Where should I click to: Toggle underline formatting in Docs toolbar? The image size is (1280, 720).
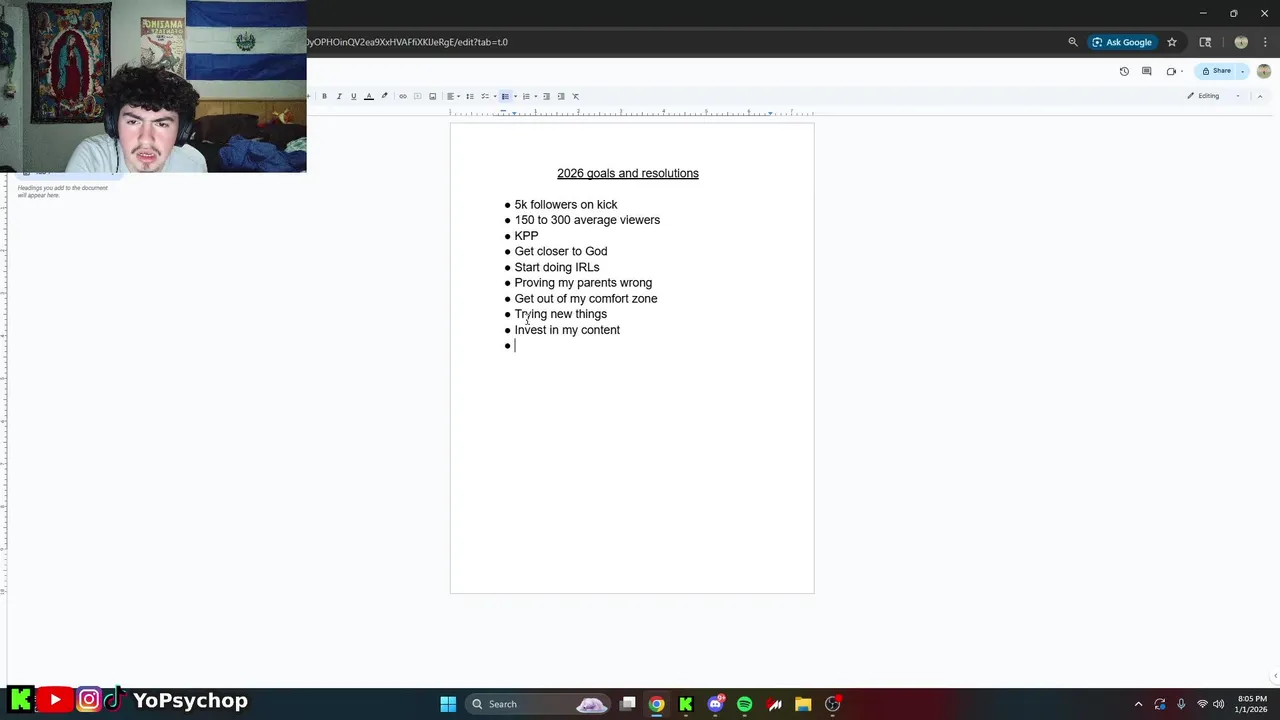[x=354, y=96]
